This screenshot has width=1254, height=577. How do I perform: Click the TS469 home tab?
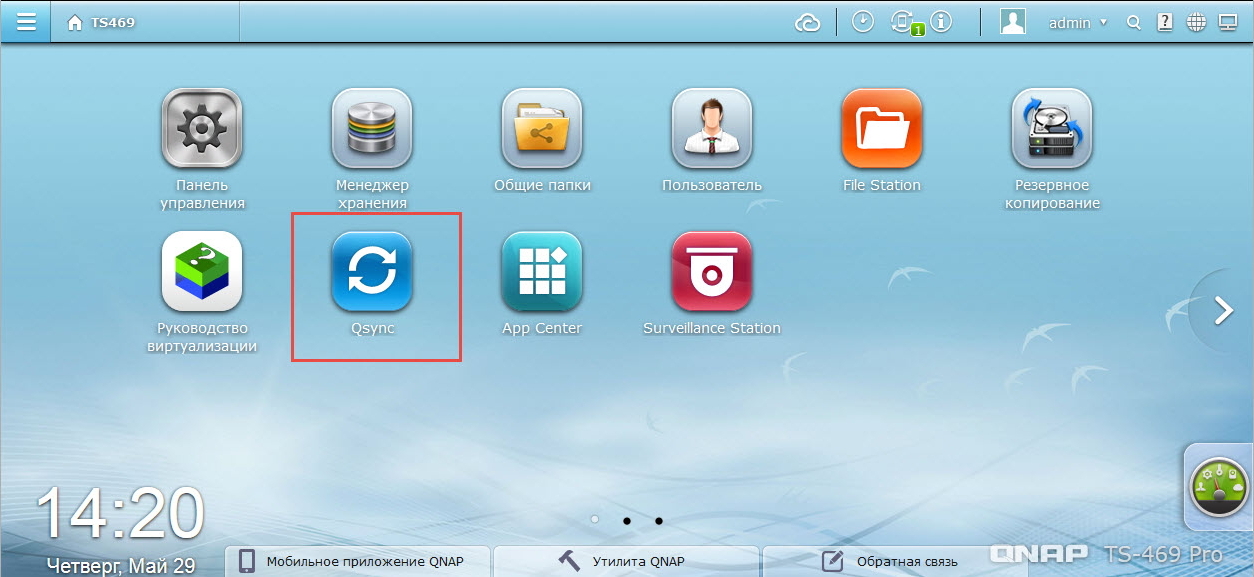[146, 22]
